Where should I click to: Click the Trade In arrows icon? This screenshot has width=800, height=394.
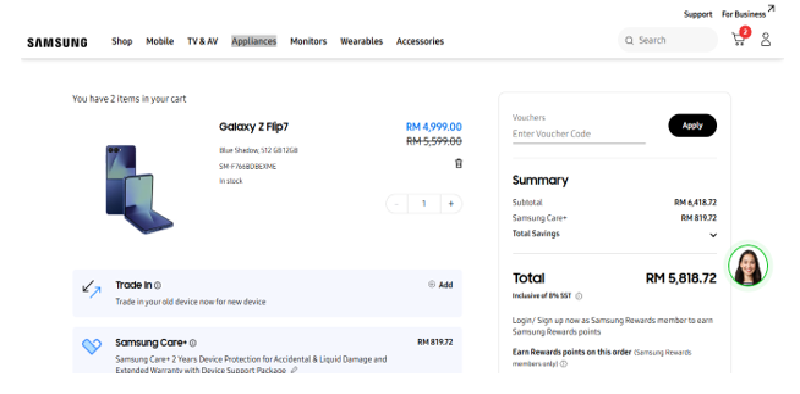click(x=92, y=289)
